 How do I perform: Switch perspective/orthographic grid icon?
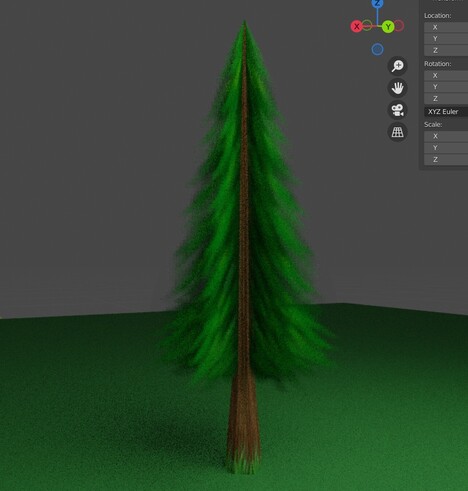click(x=397, y=132)
